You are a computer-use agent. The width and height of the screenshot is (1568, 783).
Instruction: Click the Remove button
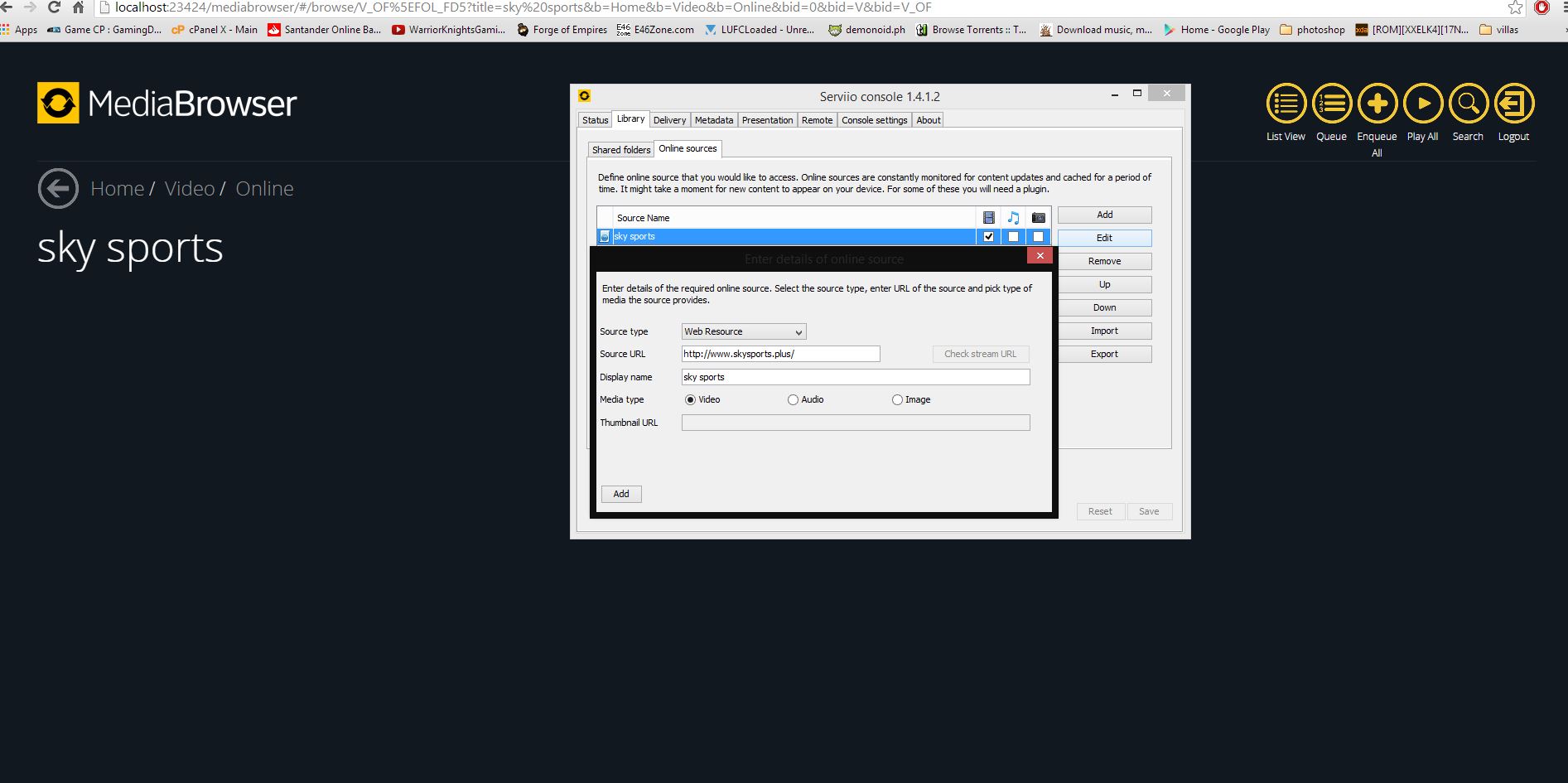pyautogui.click(x=1105, y=261)
